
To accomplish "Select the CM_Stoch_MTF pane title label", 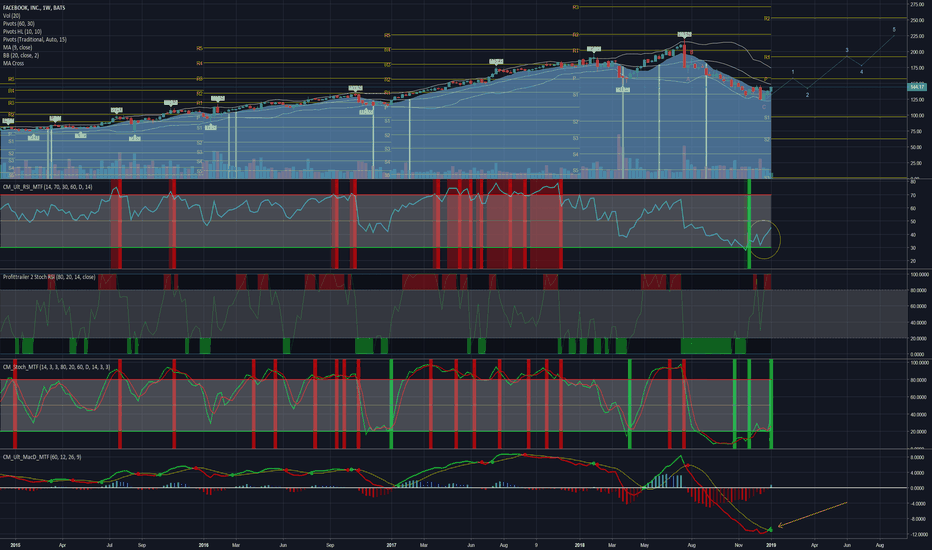I will pyautogui.click(x=56, y=367).
